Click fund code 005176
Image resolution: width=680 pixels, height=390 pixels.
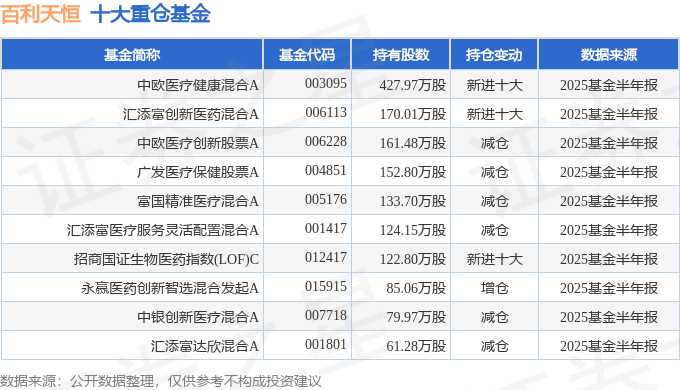(326, 200)
